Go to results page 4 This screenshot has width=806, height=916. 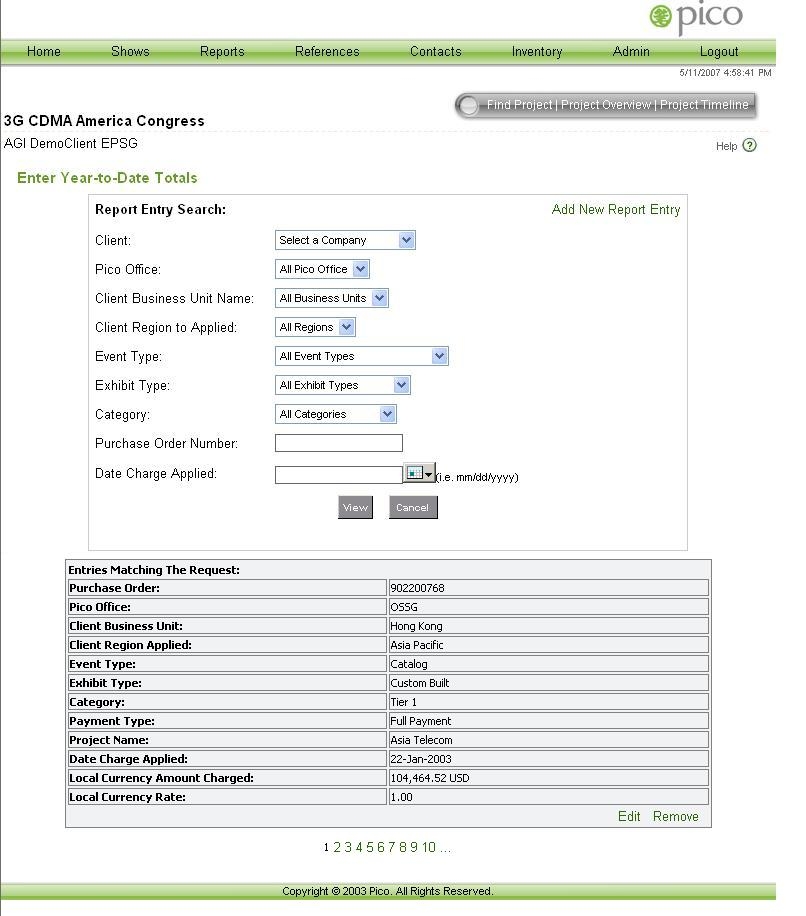point(359,847)
